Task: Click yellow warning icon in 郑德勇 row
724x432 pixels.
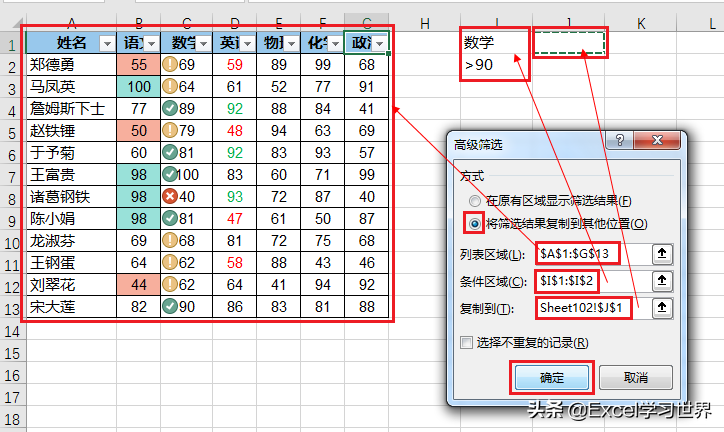Action: tap(170, 64)
